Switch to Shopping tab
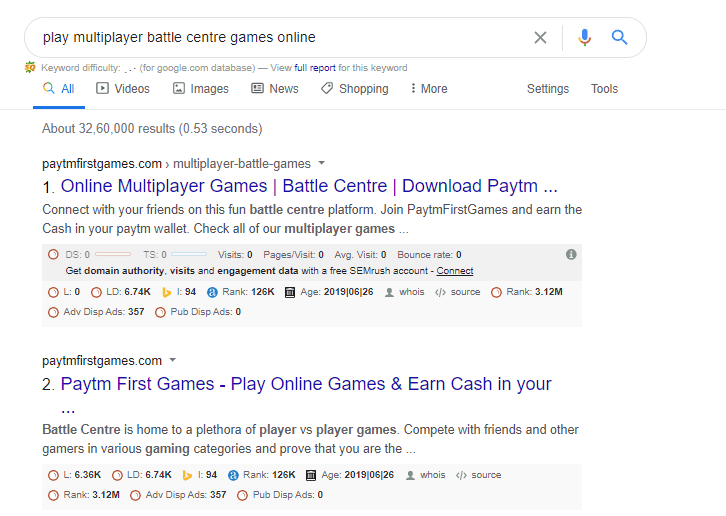The image size is (726, 516). (355, 88)
